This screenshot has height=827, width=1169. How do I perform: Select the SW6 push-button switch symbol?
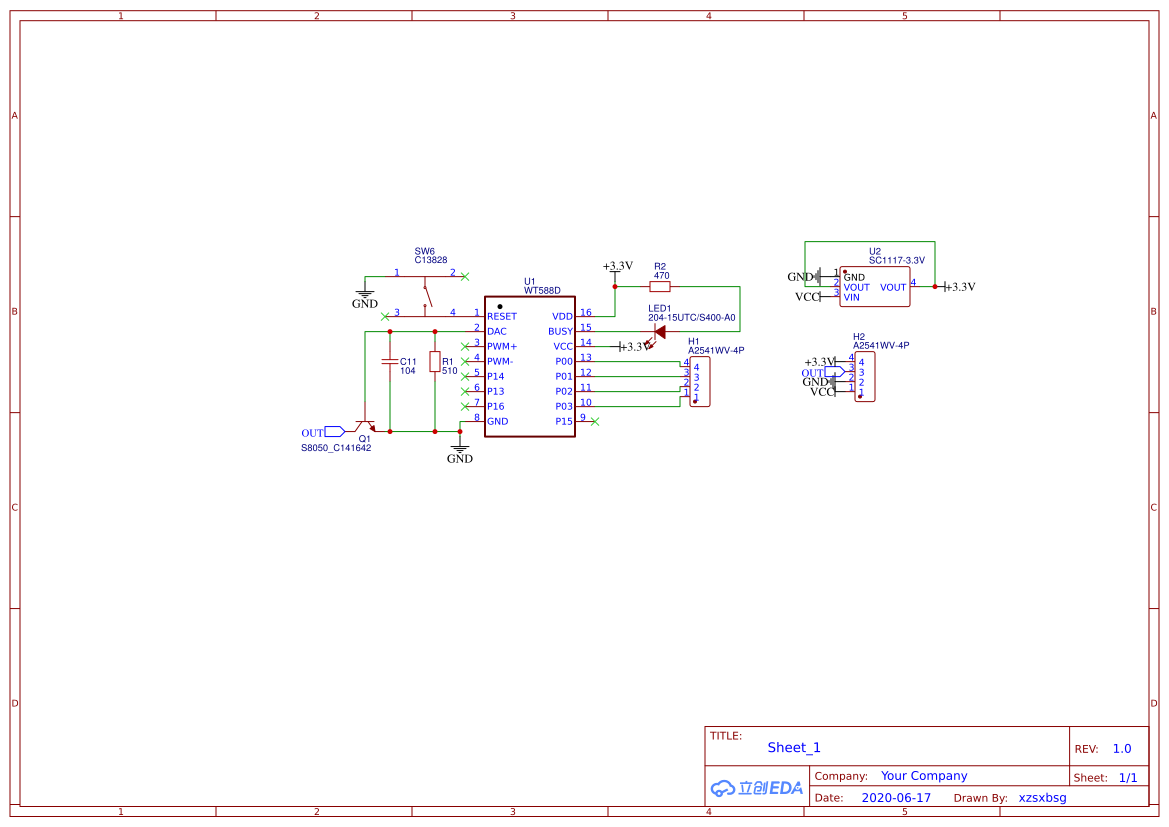[425, 296]
